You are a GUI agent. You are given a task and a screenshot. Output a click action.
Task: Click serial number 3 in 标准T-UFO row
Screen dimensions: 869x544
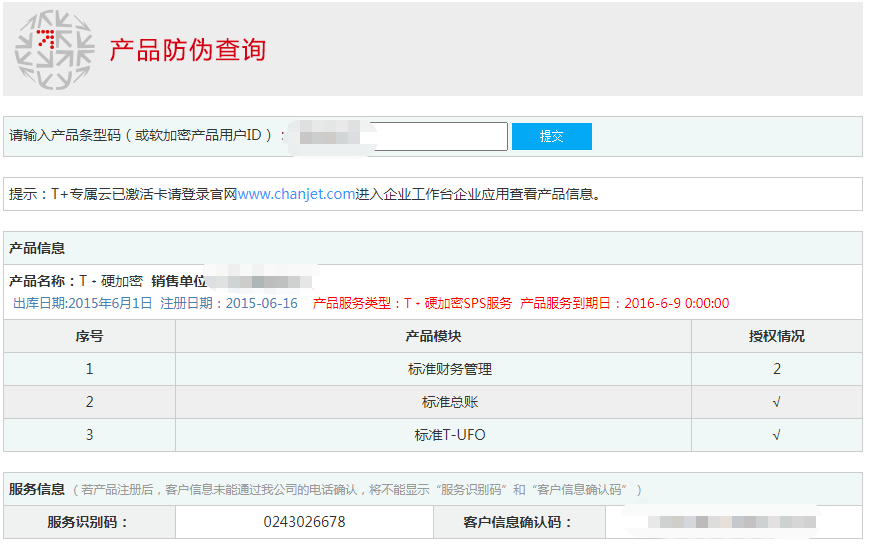point(89,435)
